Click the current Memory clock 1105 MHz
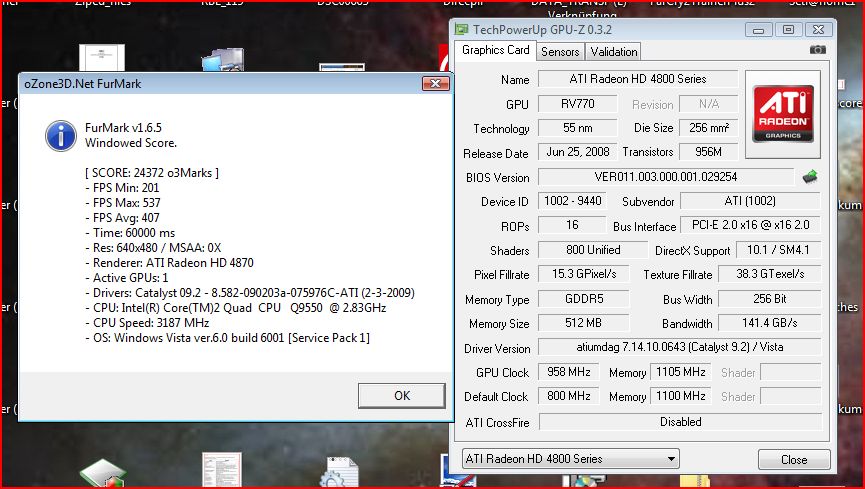 [x=681, y=372]
